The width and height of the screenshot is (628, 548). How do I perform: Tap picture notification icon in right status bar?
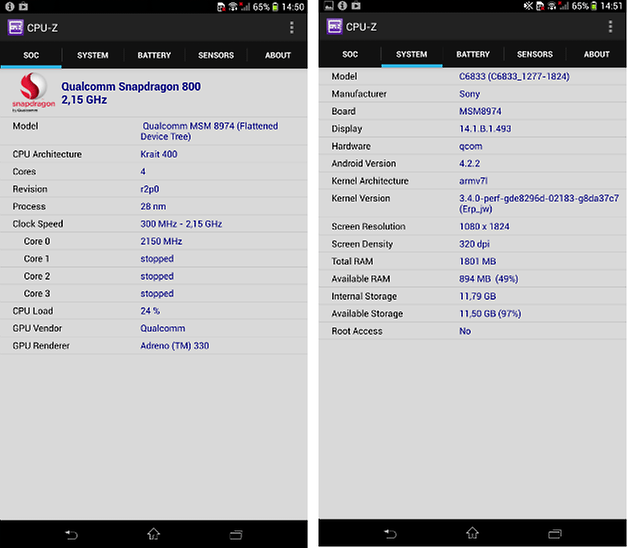(x=329, y=6)
